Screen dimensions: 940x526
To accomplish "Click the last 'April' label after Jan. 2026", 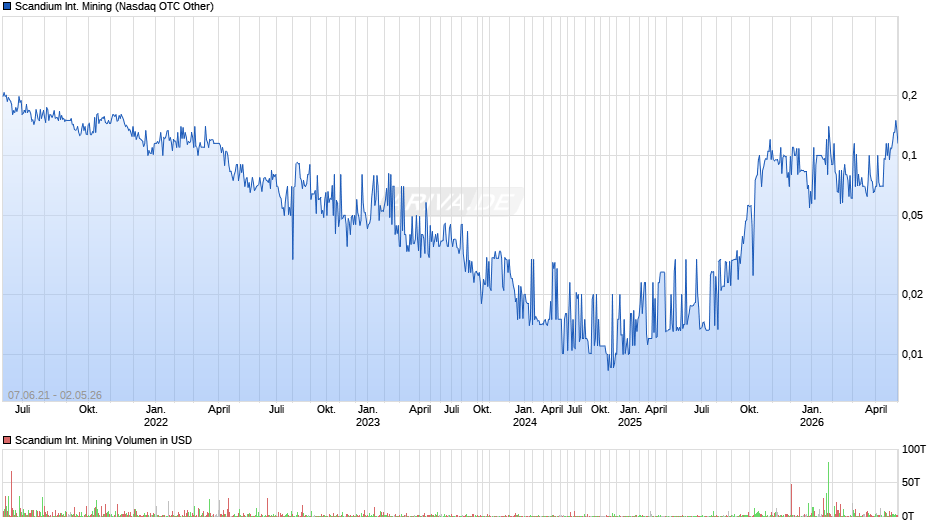I will (876, 409).
